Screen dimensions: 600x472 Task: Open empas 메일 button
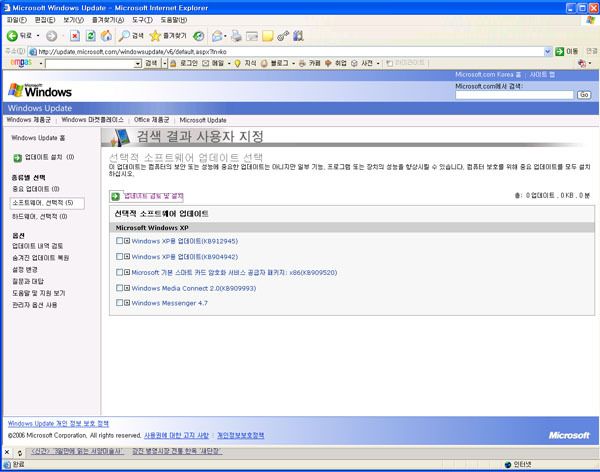pyautogui.click(x=213, y=63)
